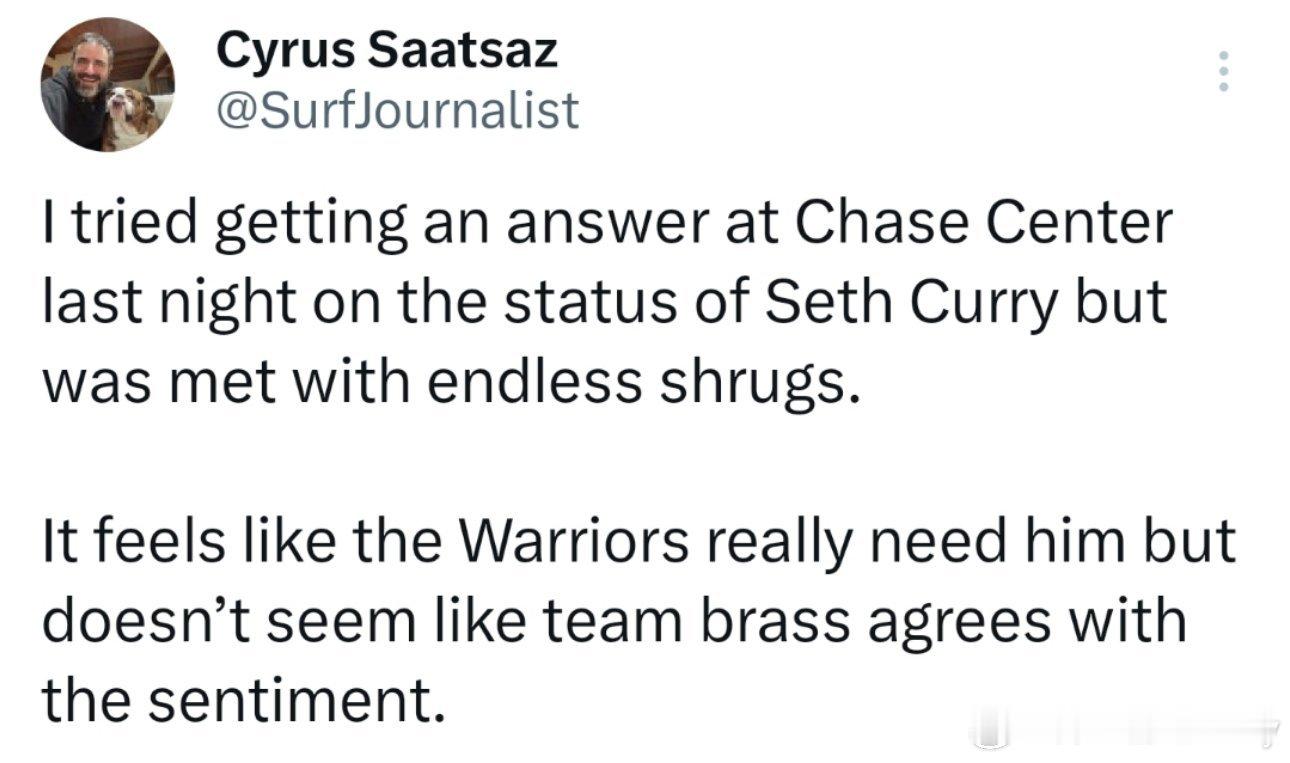The width and height of the screenshot is (1290, 763).
Task: Click Cyrus Saatsaz's profile photo
Action: click(107, 84)
